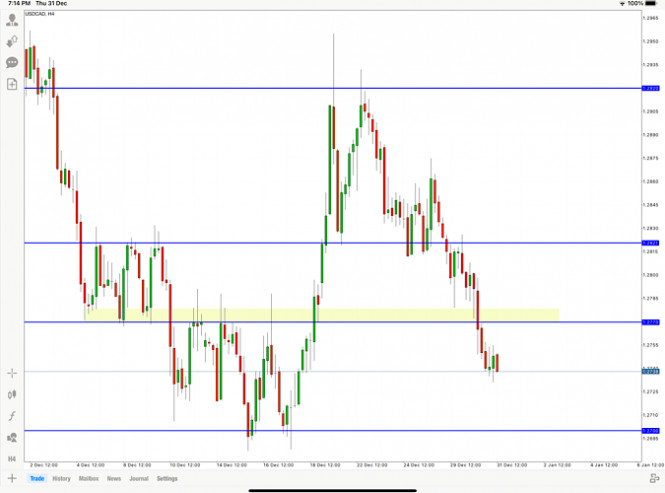The width and height of the screenshot is (665, 493).
Task: Tap the Wi-Fi icon in status bar
Action: click(x=622, y=3)
